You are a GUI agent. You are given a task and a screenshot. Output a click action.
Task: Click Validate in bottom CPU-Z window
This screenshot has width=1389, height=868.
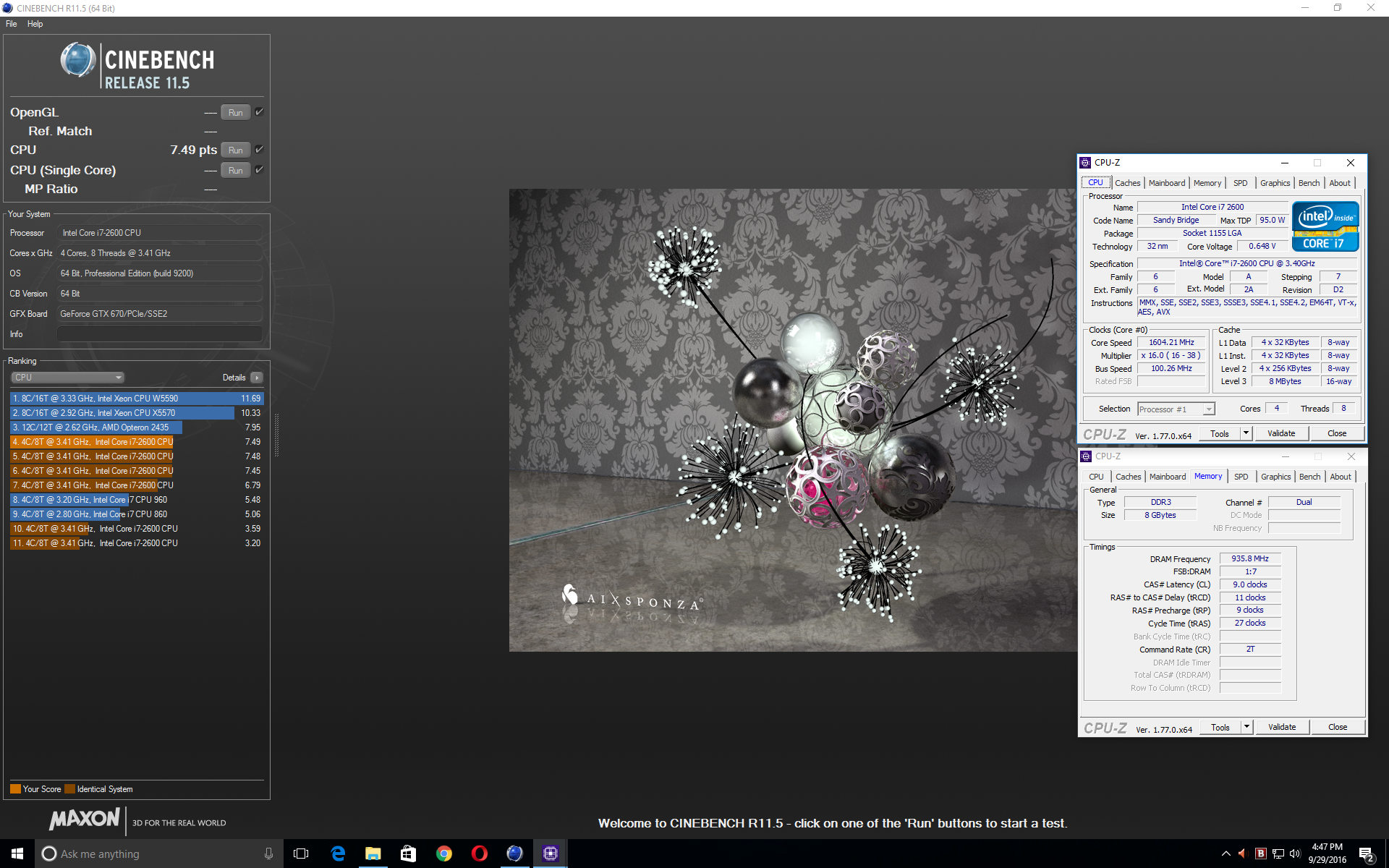[1282, 727]
